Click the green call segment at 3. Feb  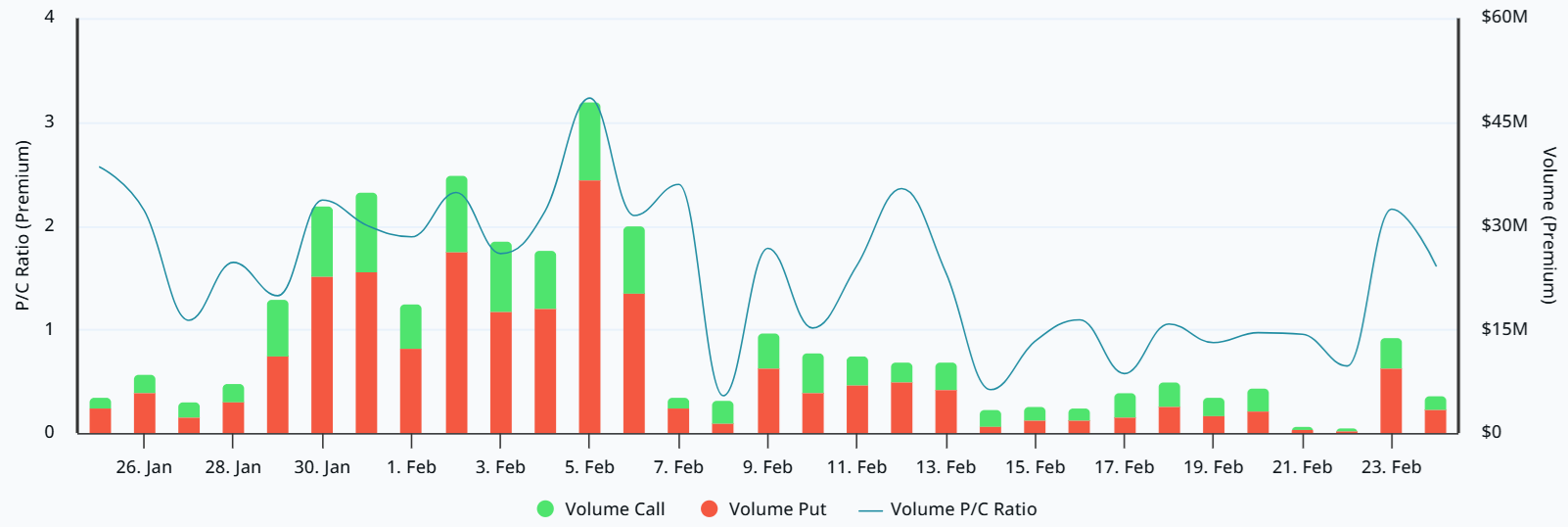tap(500, 277)
